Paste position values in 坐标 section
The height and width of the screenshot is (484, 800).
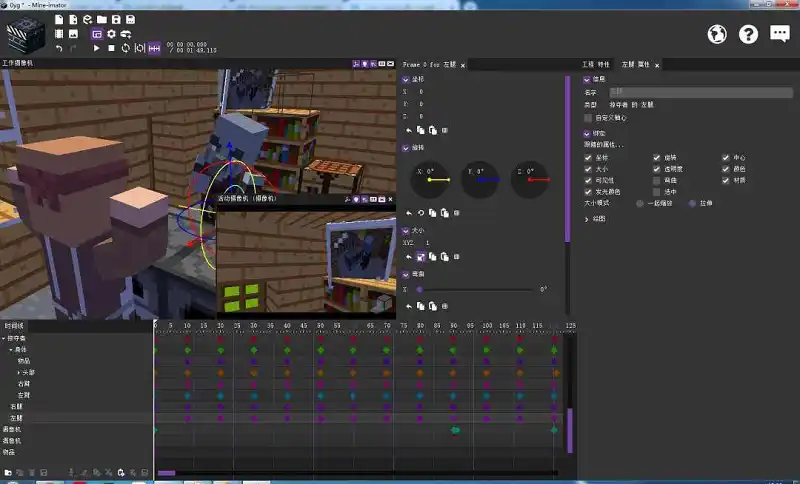click(433, 131)
